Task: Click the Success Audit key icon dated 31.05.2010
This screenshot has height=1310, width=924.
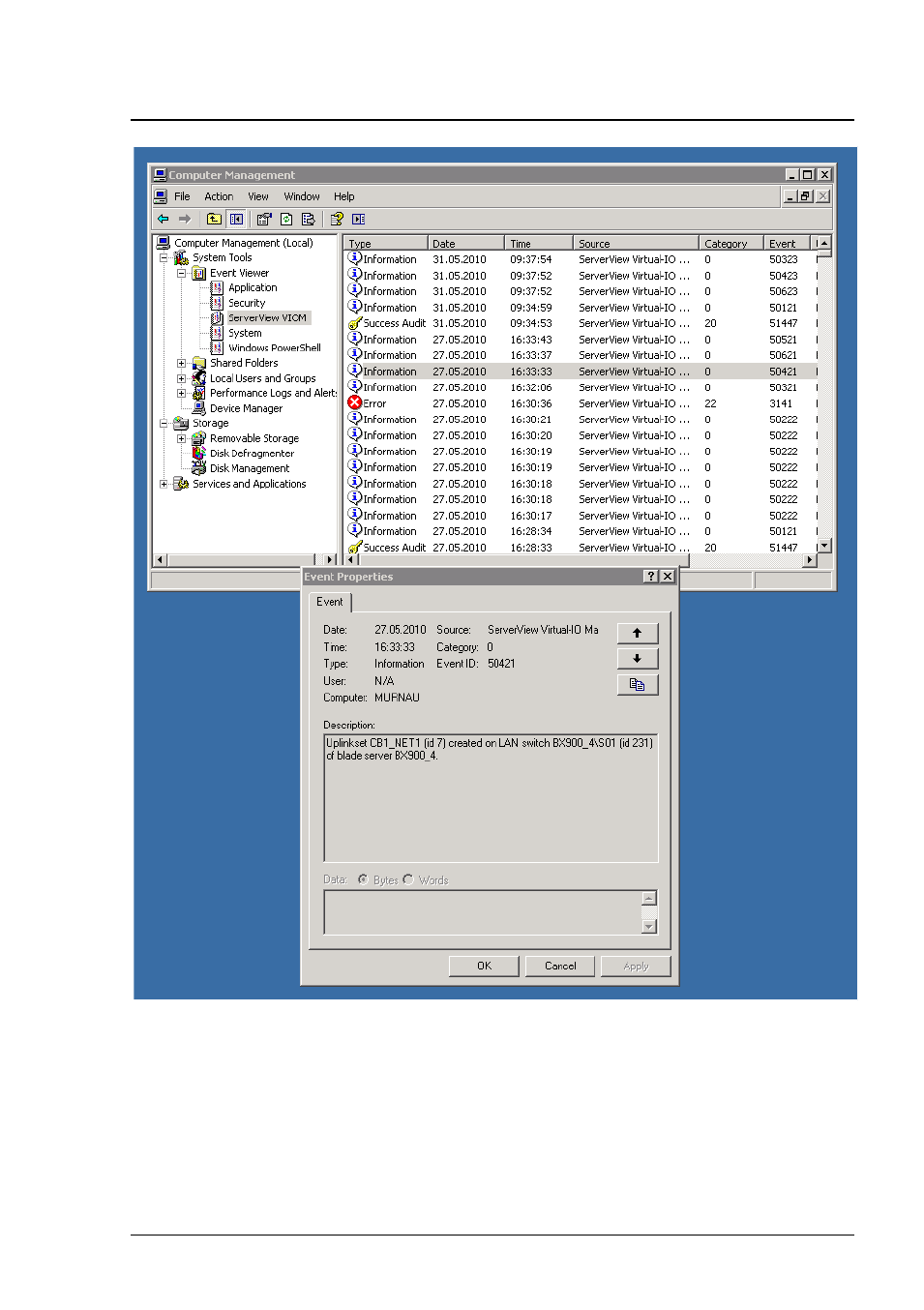Action: (355, 323)
